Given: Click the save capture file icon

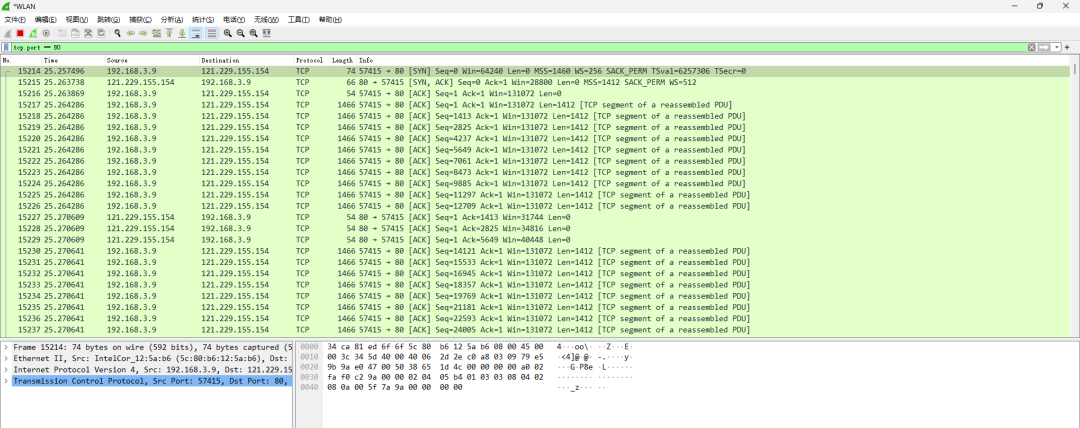Looking at the screenshot, I should (75, 33).
